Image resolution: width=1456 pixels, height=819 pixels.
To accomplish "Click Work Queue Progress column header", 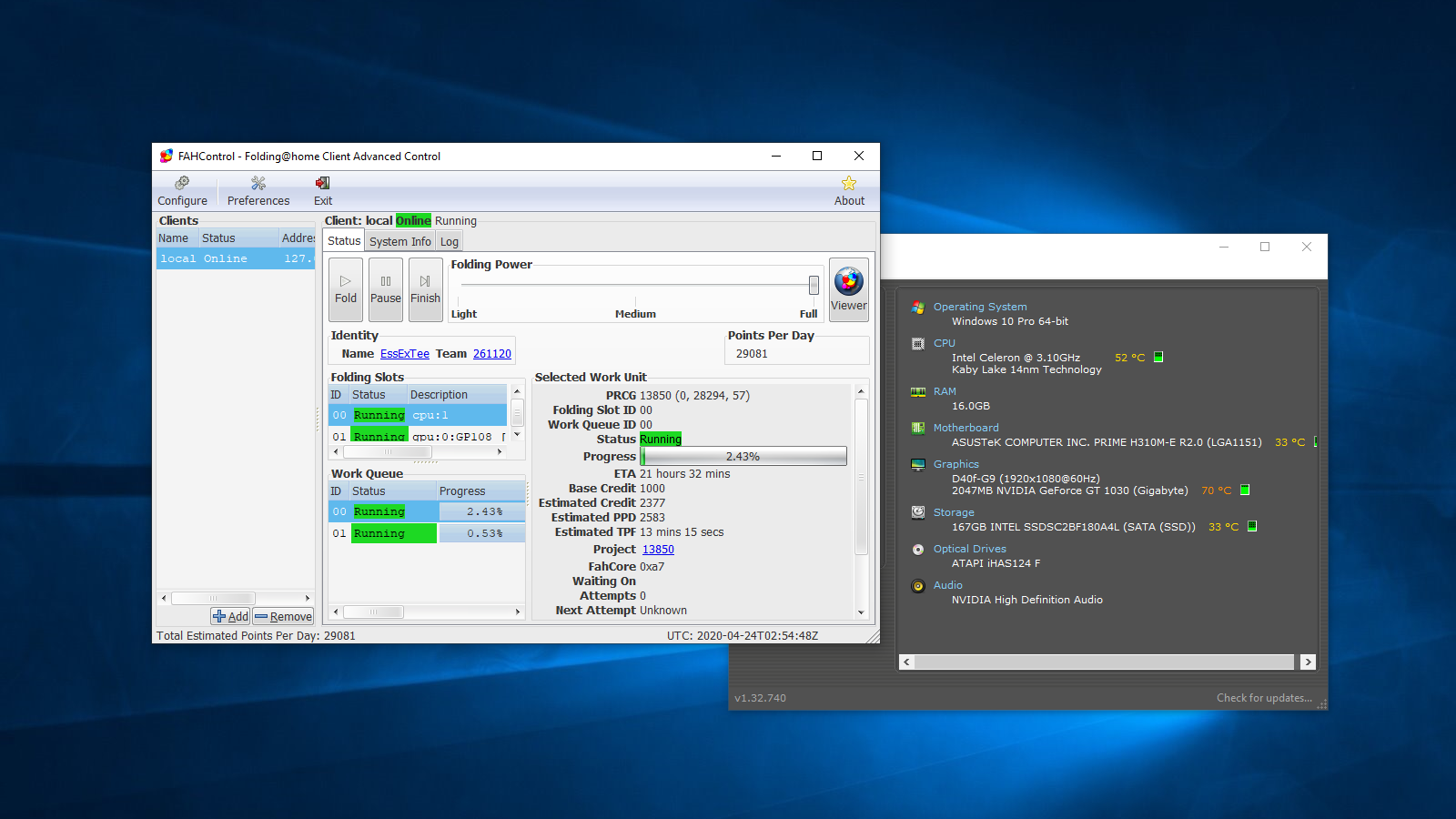I will click(x=480, y=491).
